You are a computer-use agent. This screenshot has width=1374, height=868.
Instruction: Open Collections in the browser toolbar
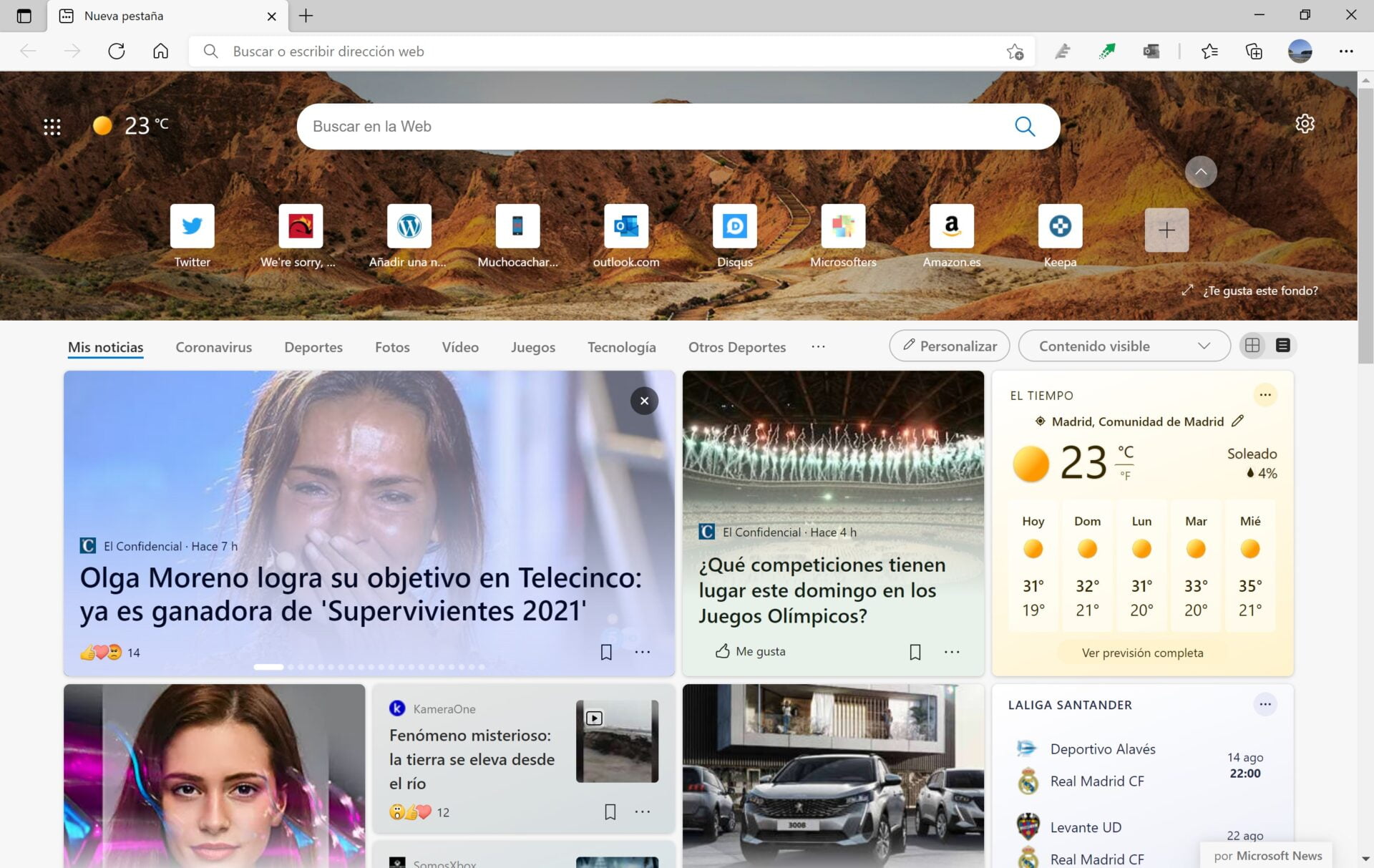coord(1254,51)
